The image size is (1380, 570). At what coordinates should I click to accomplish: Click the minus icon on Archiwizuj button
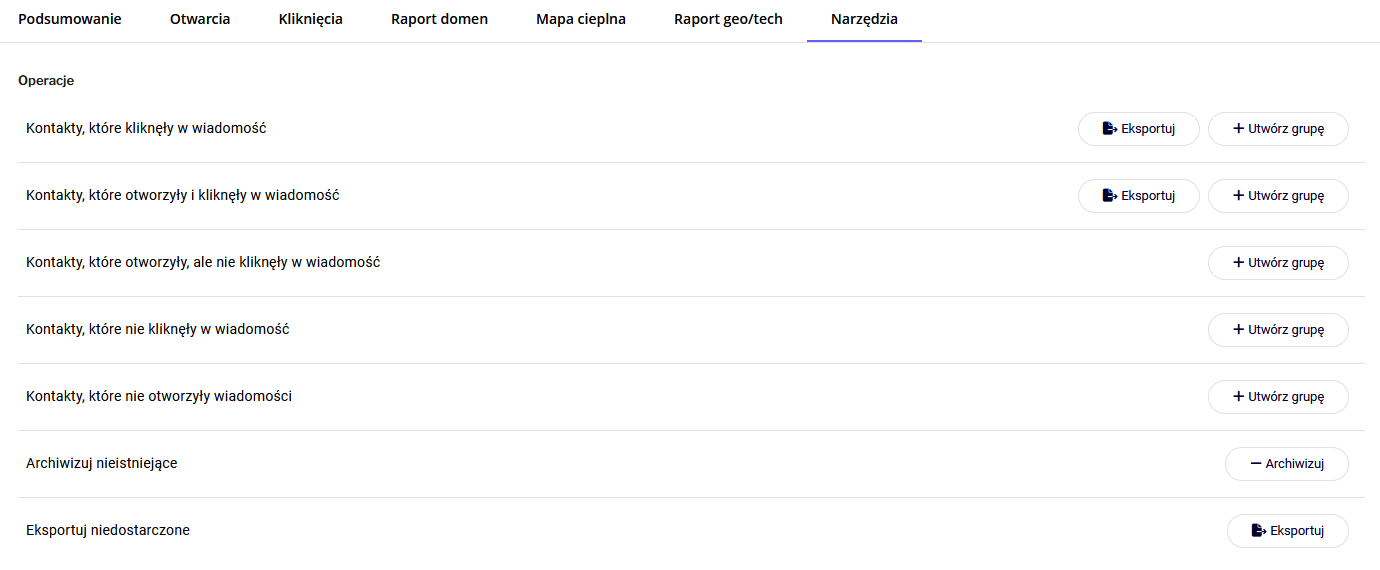click(1256, 464)
